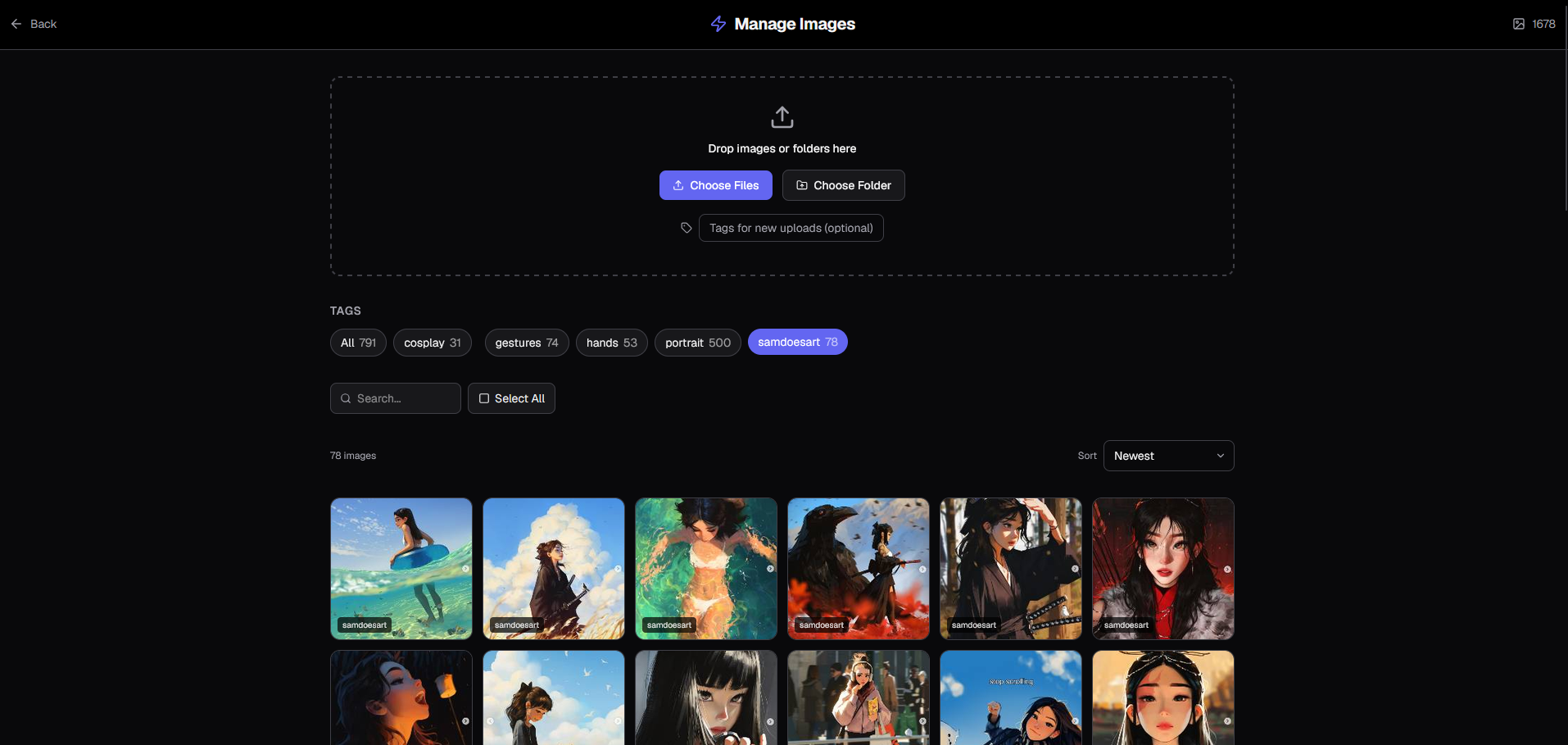Click the magnifier icon in Search box
Screen dimensions: 1568x745
click(x=346, y=398)
